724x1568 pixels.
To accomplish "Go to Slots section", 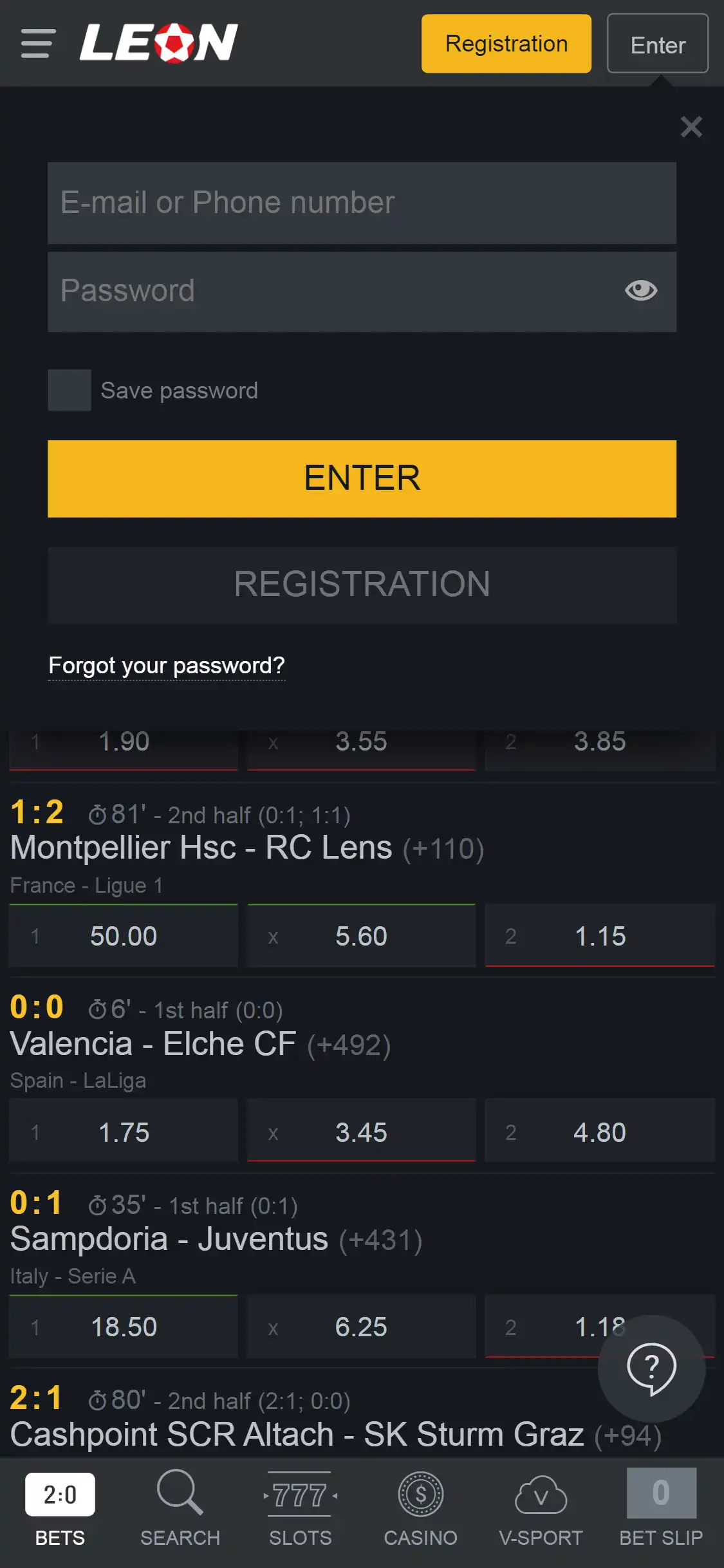I will click(300, 1503).
